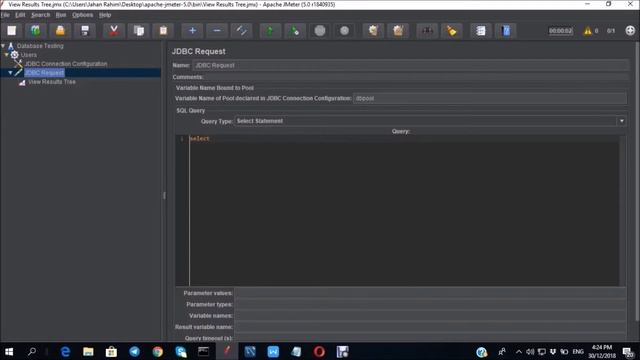Click into the SQL query editor
Screen dimensions: 640x360
pyautogui.click(x=404, y=210)
